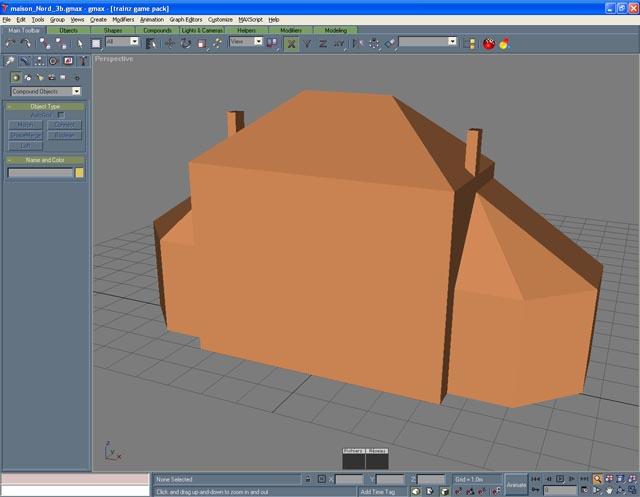Viewport: 640px width, 497px height.
Task: Open the Modify command panel tab
Action: tap(24, 61)
